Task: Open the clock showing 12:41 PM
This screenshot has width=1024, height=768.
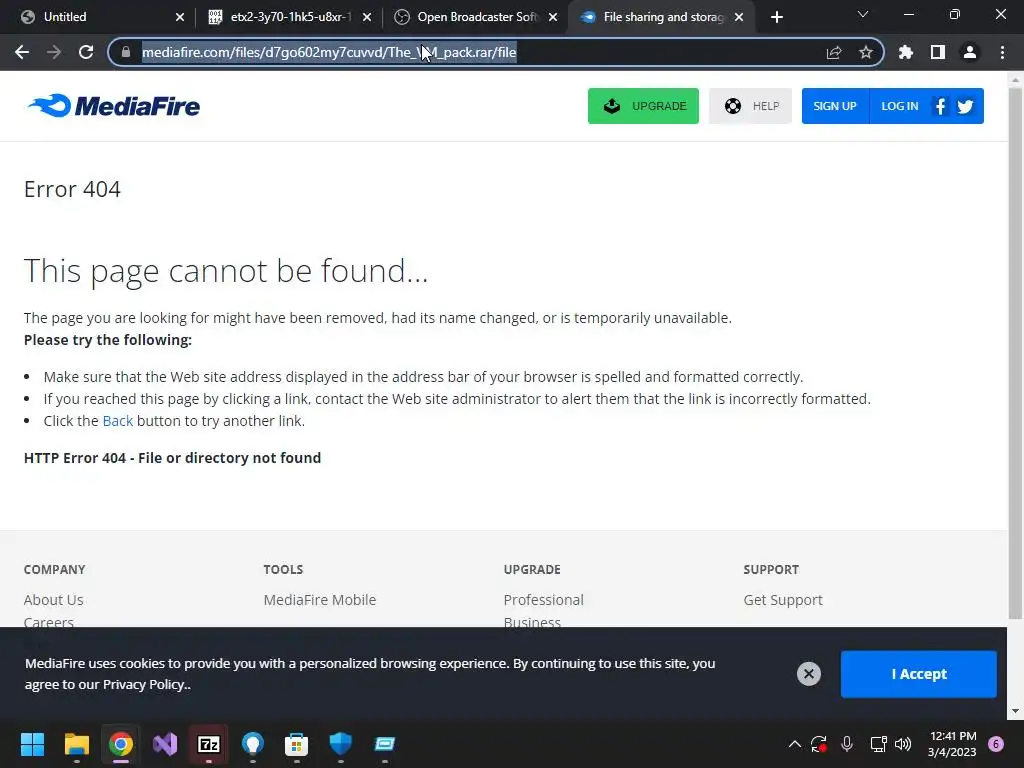Action: [952, 744]
